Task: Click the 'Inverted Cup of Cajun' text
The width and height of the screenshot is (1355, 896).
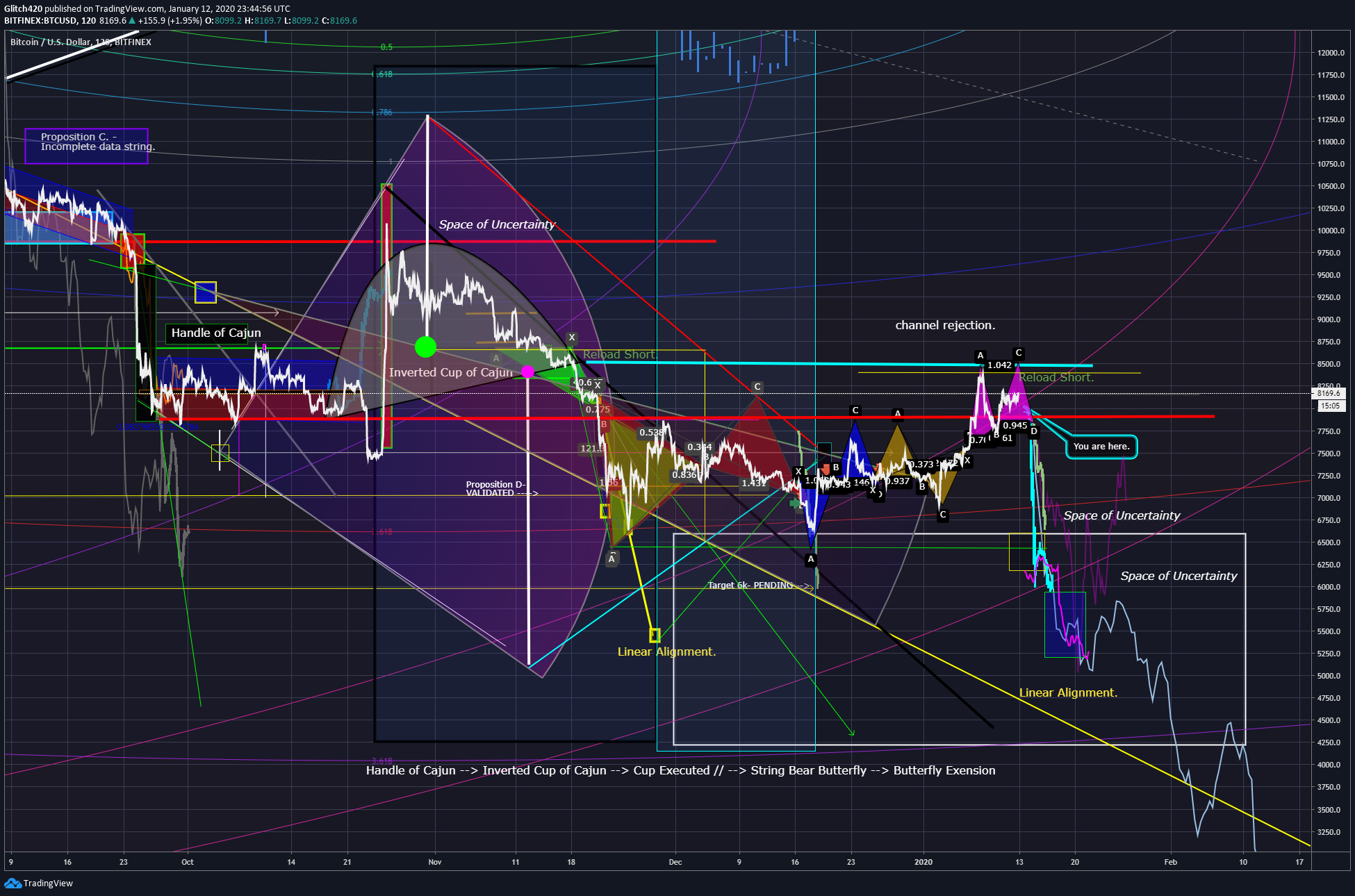Action: (x=450, y=372)
